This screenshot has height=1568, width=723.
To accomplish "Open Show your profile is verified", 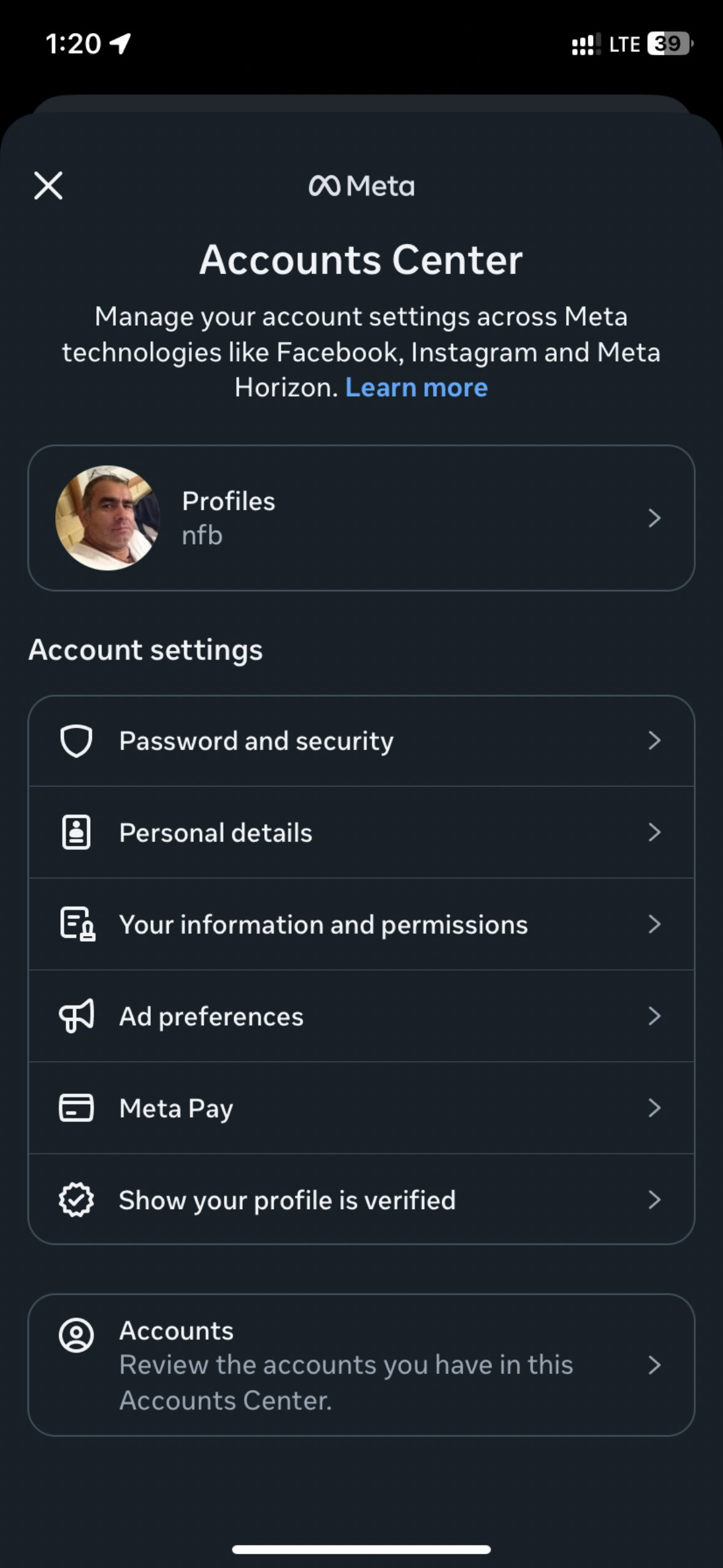I will [287, 1199].
